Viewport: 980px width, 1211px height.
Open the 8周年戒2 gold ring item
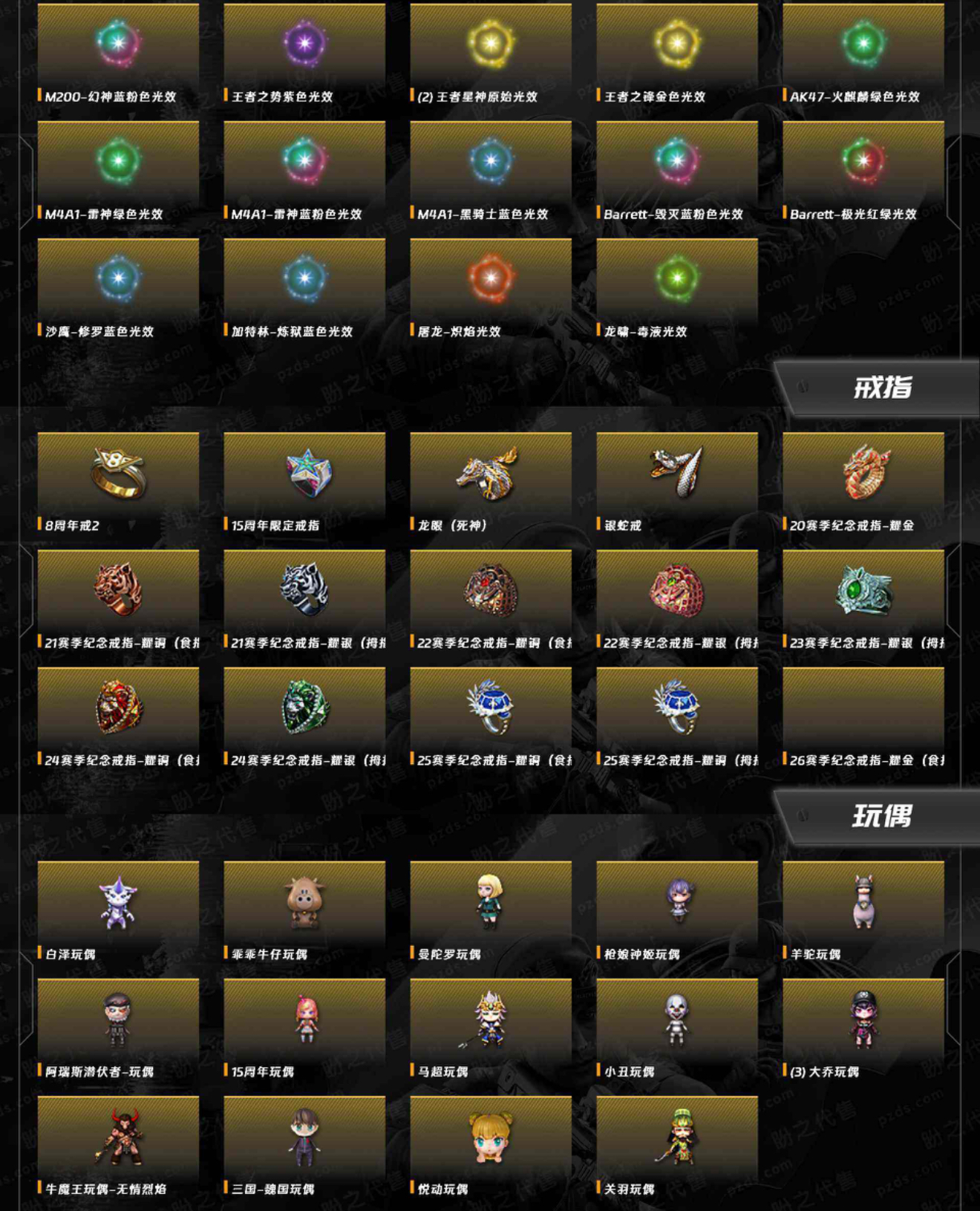[x=118, y=472]
